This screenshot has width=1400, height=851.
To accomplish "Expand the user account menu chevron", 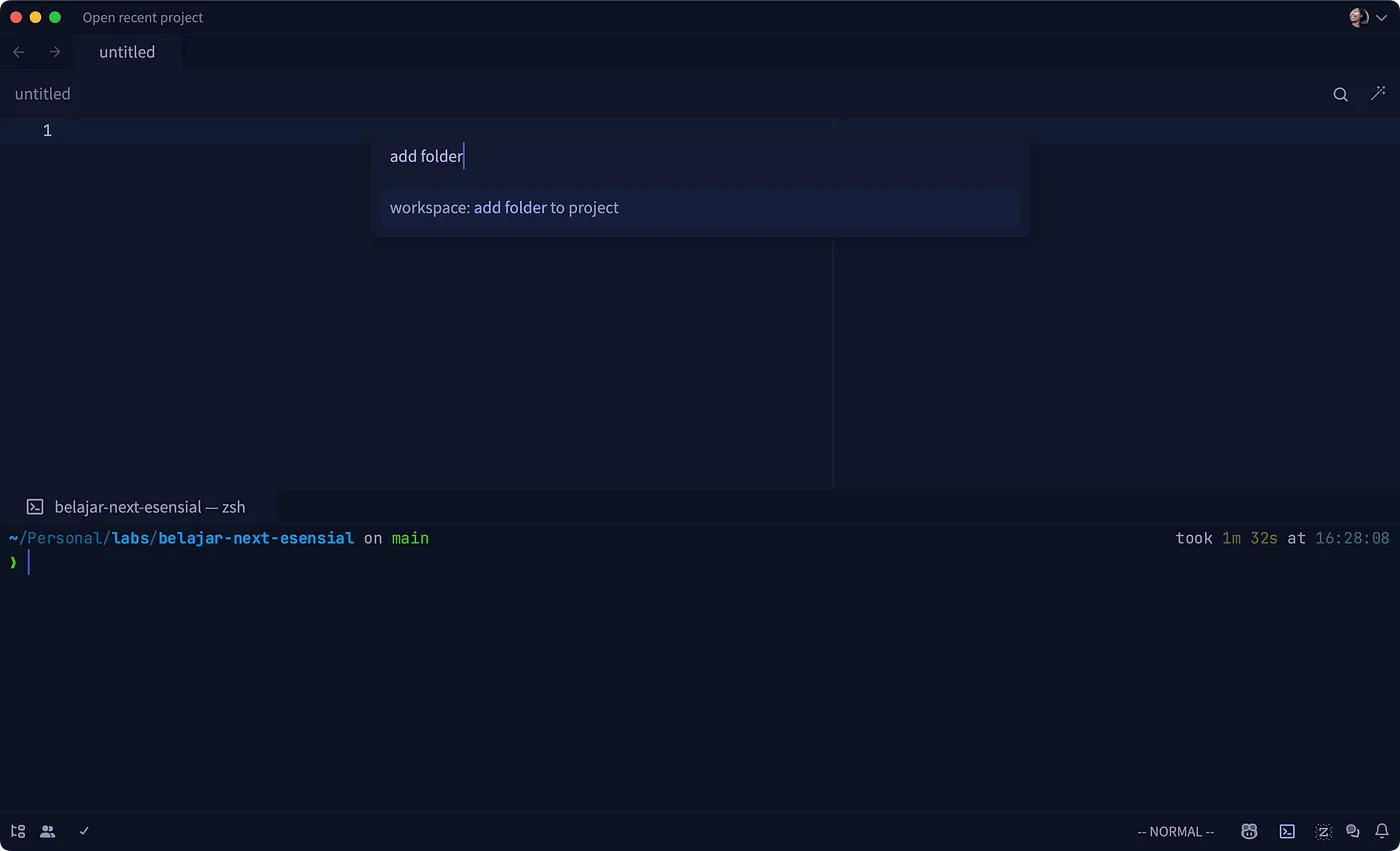I will coord(1382,18).
